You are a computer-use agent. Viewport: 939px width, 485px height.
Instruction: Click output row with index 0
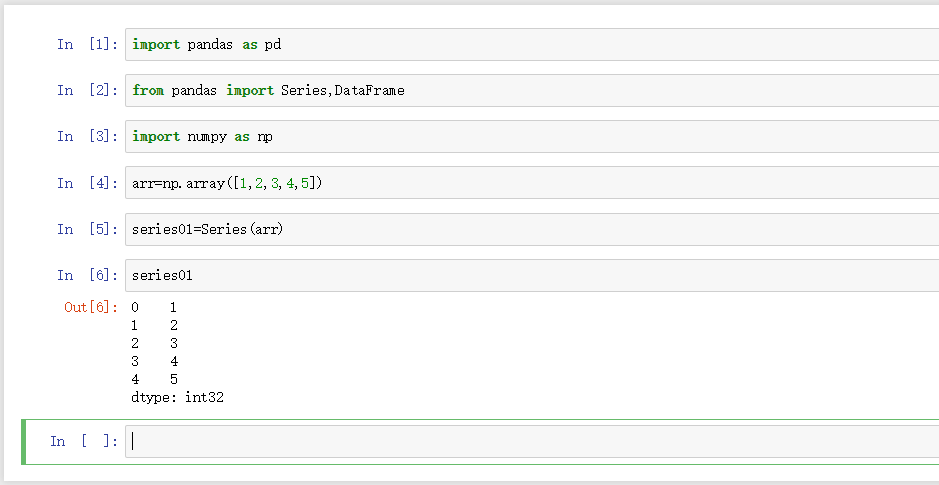154,308
